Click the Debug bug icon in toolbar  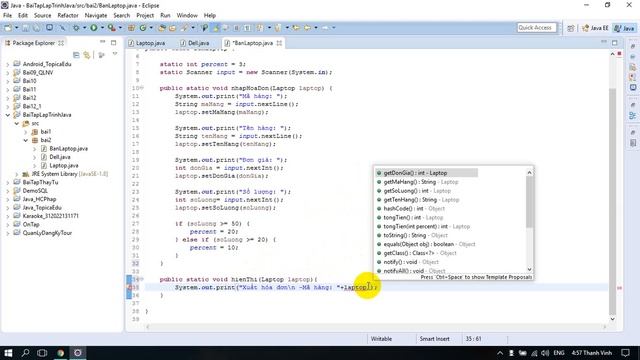click(x=76, y=28)
